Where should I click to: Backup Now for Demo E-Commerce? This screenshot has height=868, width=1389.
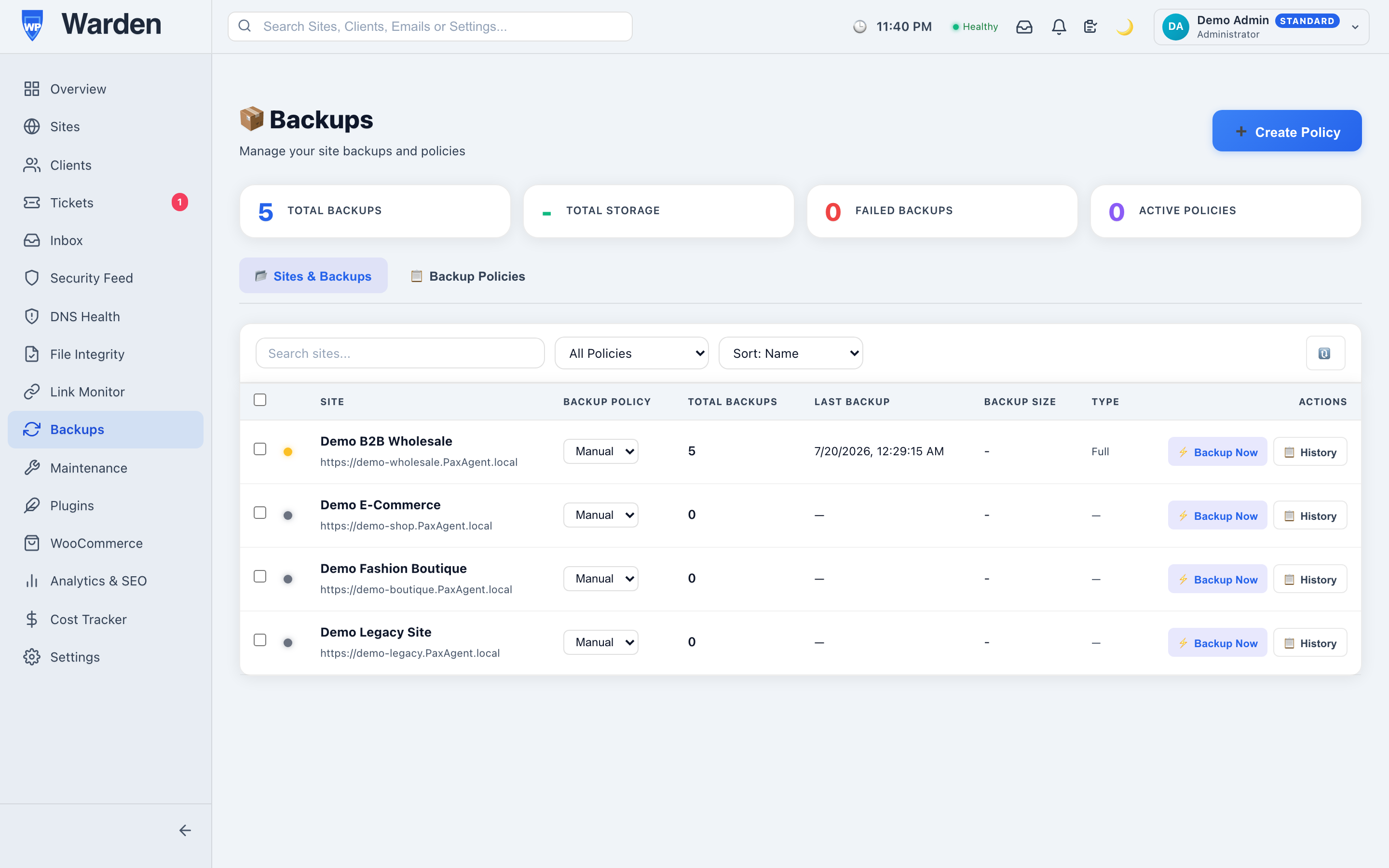point(1217,515)
